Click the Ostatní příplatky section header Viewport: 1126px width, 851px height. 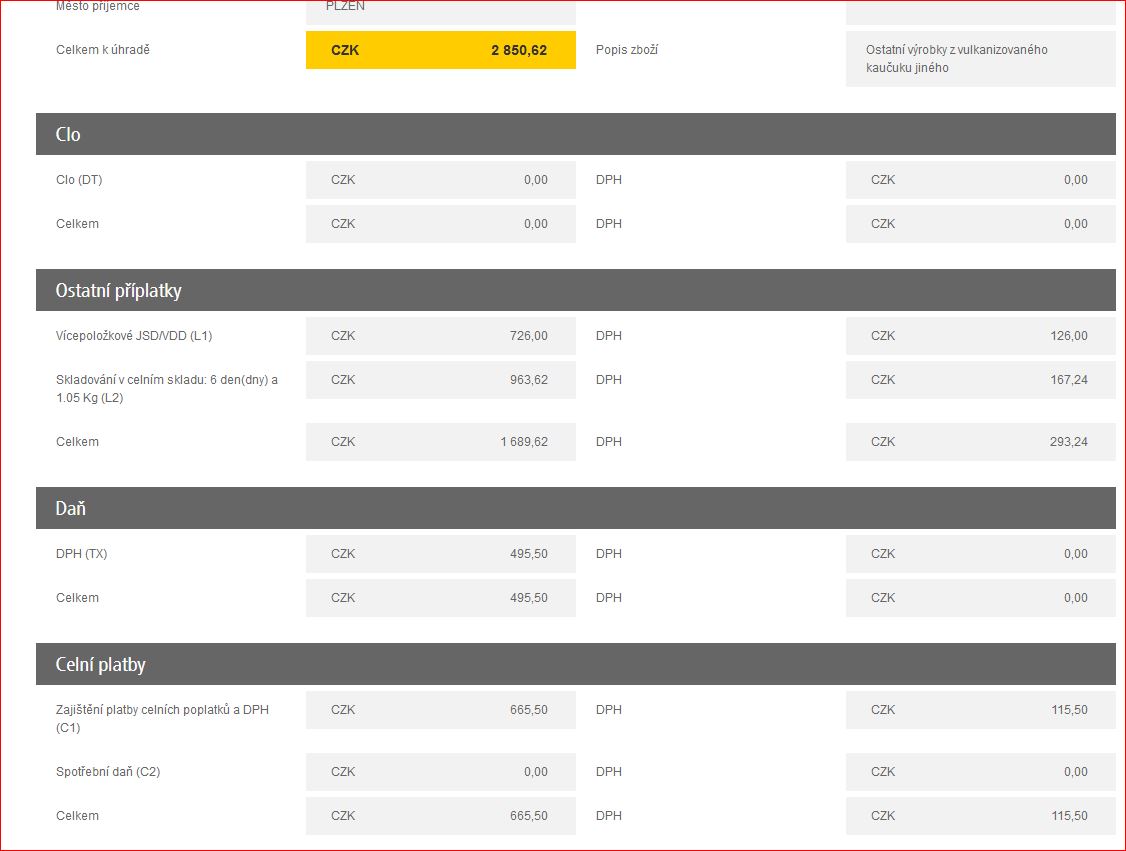575,290
